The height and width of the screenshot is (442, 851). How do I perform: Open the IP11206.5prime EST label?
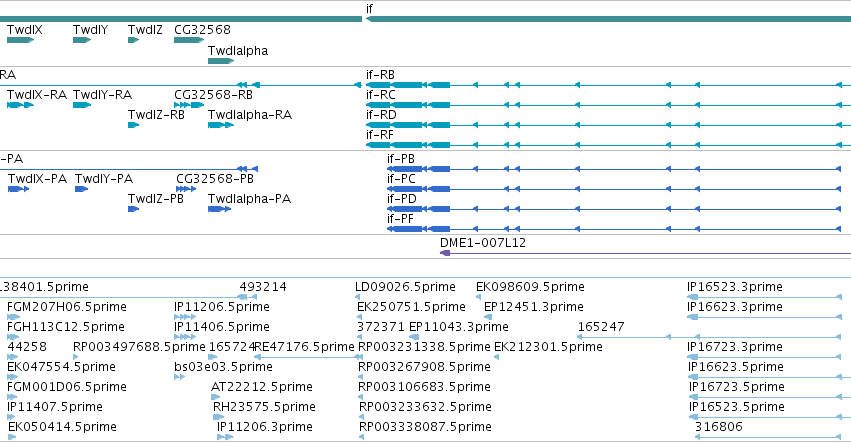(x=222, y=307)
